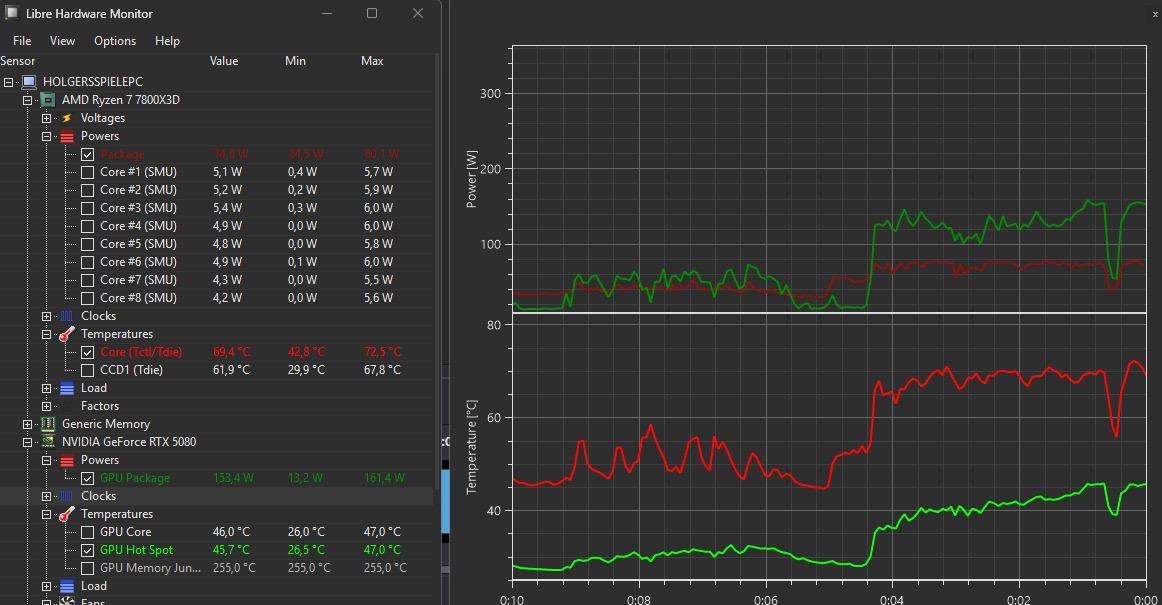Click the Generic Memory chip icon
The image size is (1162, 605).
[47, 424]
